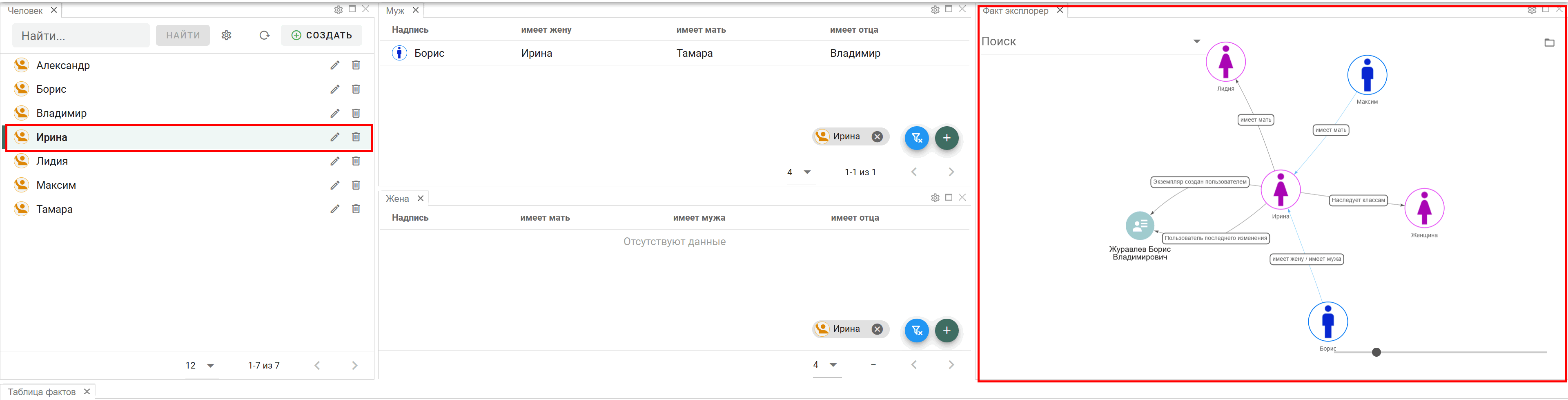Remove the Ирина filter chip in Жена panel
Screen dimensions: 1568x400
pos(877,329)
